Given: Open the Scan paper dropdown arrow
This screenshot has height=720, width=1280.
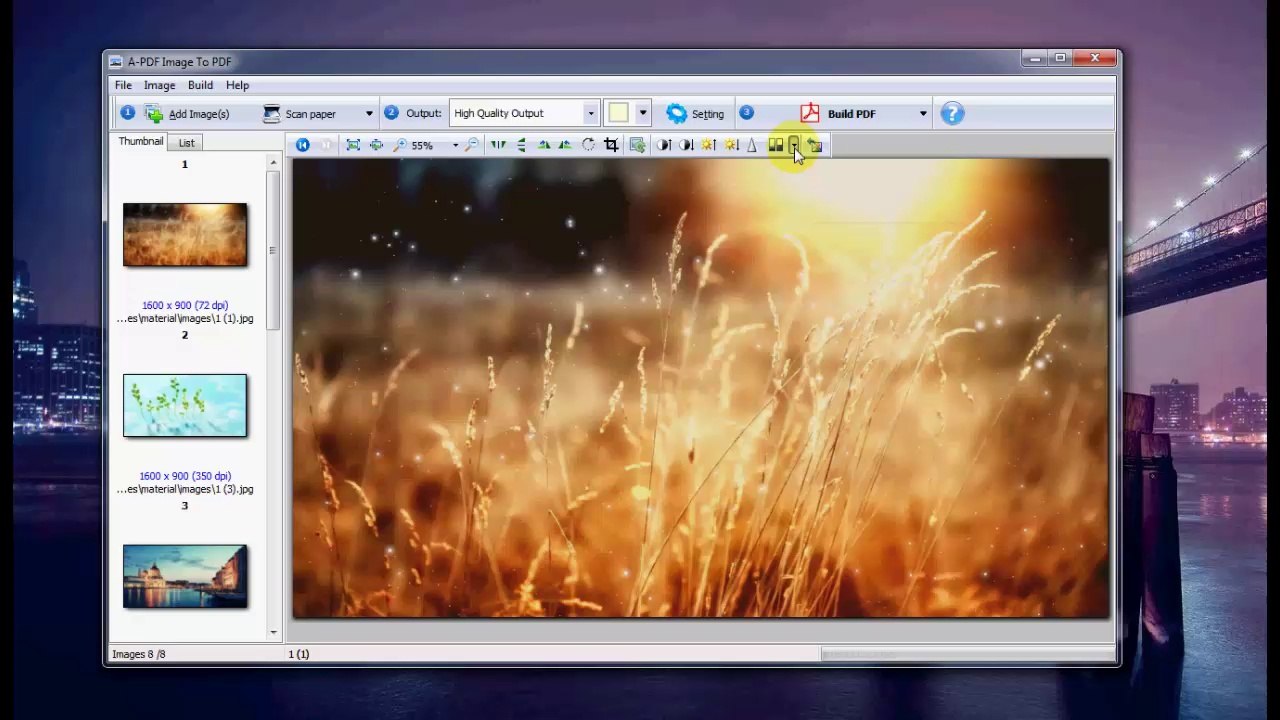Looking at the screenshot, I should (x=369, y=114).
